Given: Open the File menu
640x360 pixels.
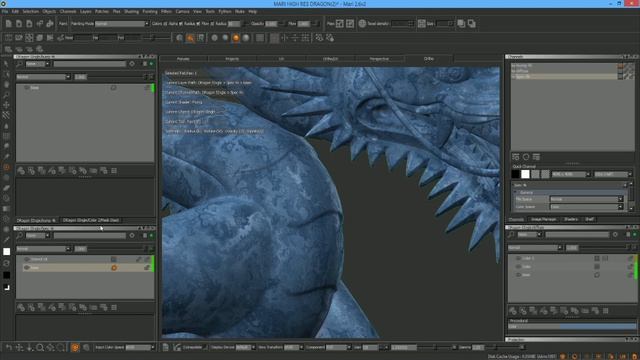Looking at the screenshot, I should 4,11.
